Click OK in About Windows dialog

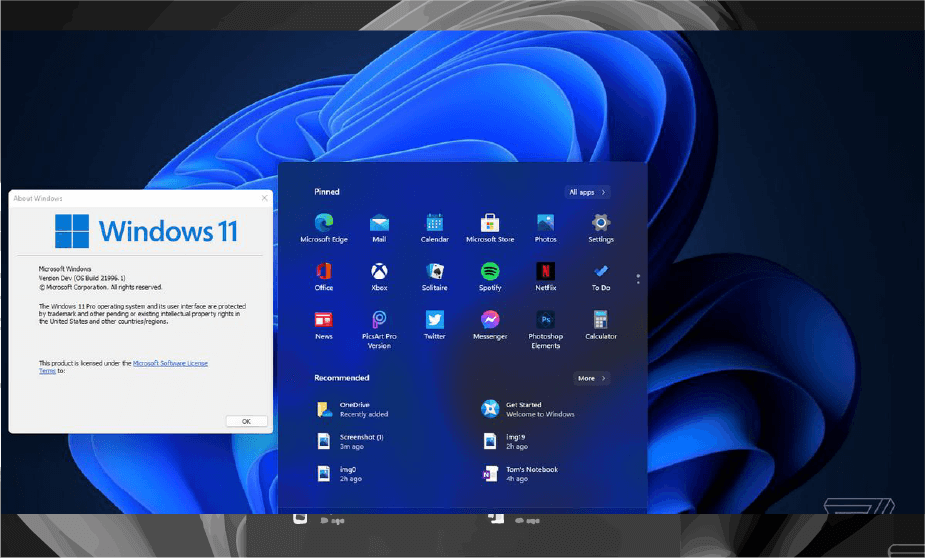[x=246, y=421]
